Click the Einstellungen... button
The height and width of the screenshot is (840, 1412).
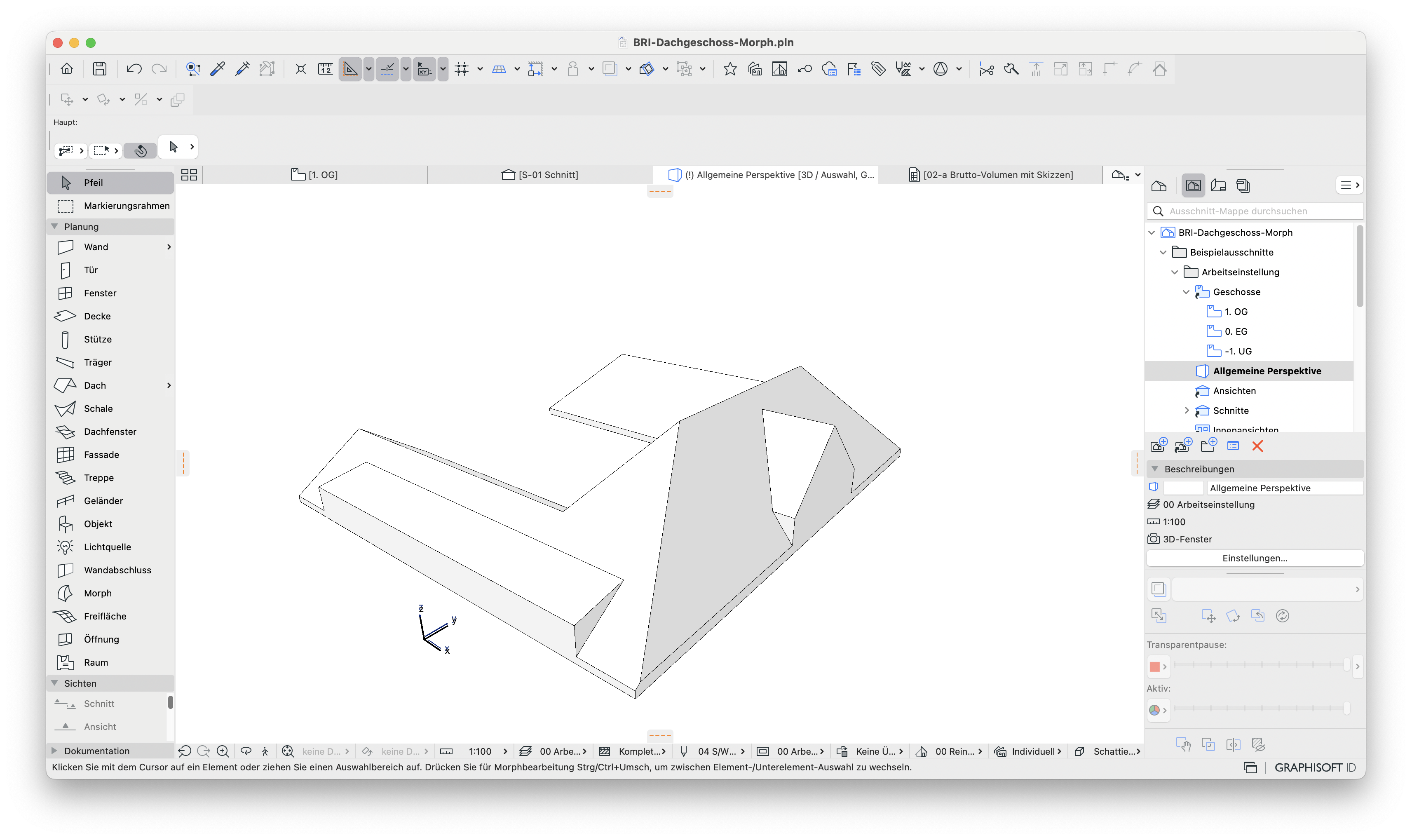click(x=1255, y=558)
